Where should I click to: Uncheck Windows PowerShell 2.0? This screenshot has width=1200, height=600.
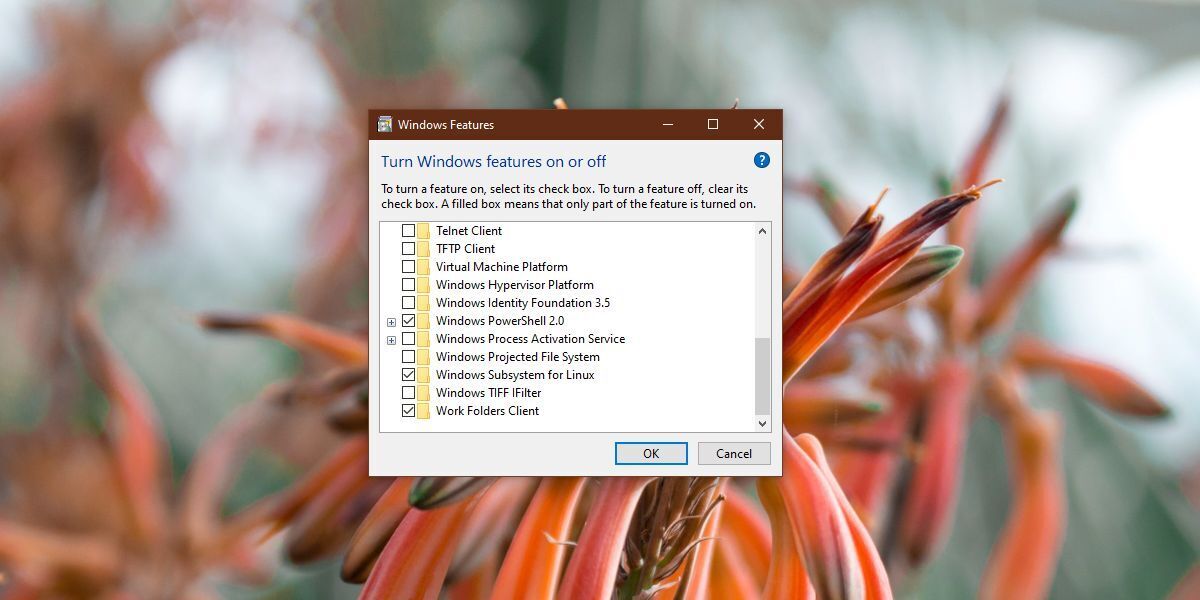[x=406, y=320]
